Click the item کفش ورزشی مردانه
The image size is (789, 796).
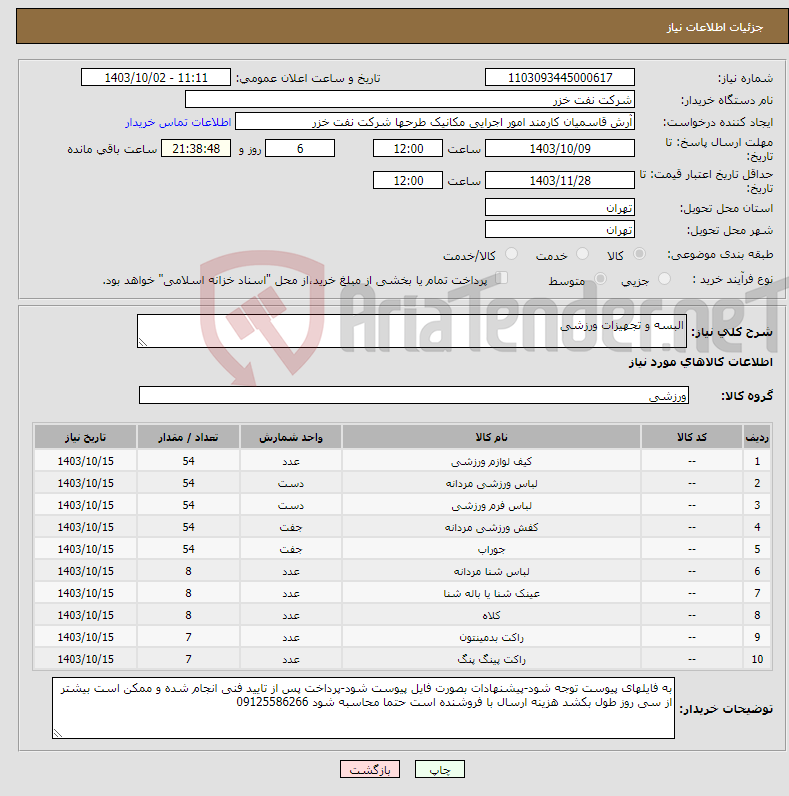click(x=491, y=527)
